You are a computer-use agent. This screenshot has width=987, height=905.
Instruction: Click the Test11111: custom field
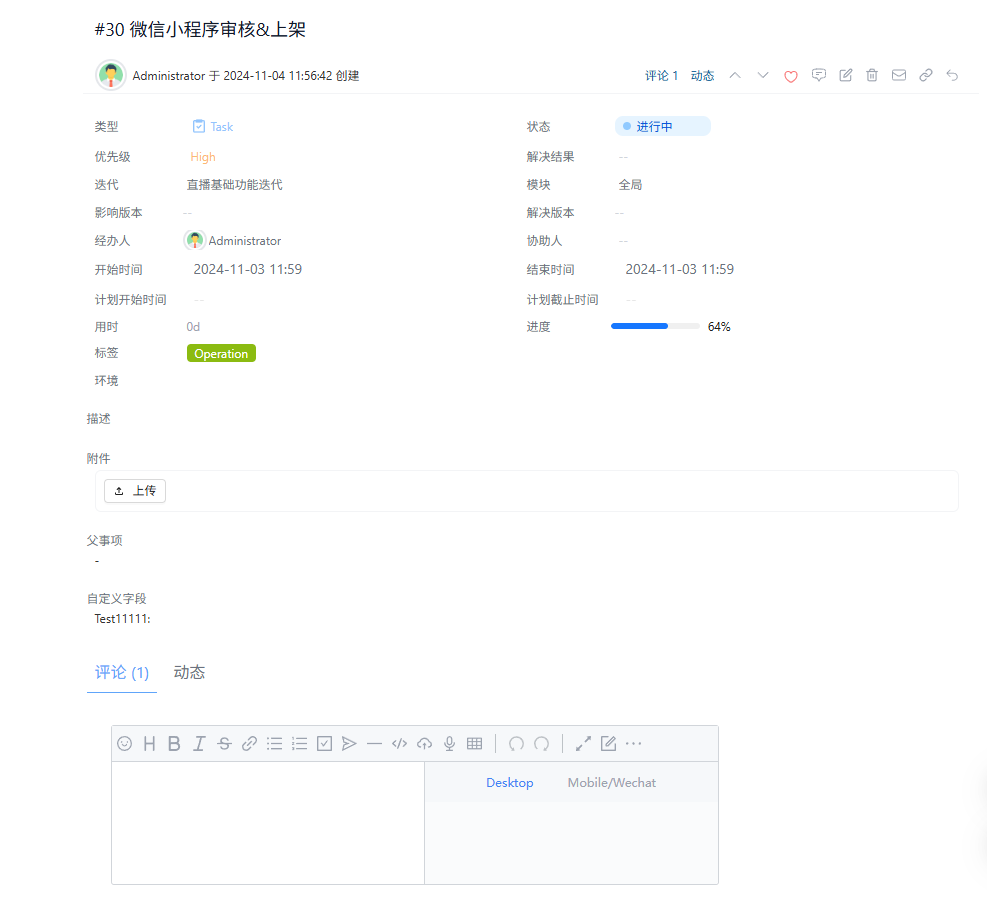(122, 619)
